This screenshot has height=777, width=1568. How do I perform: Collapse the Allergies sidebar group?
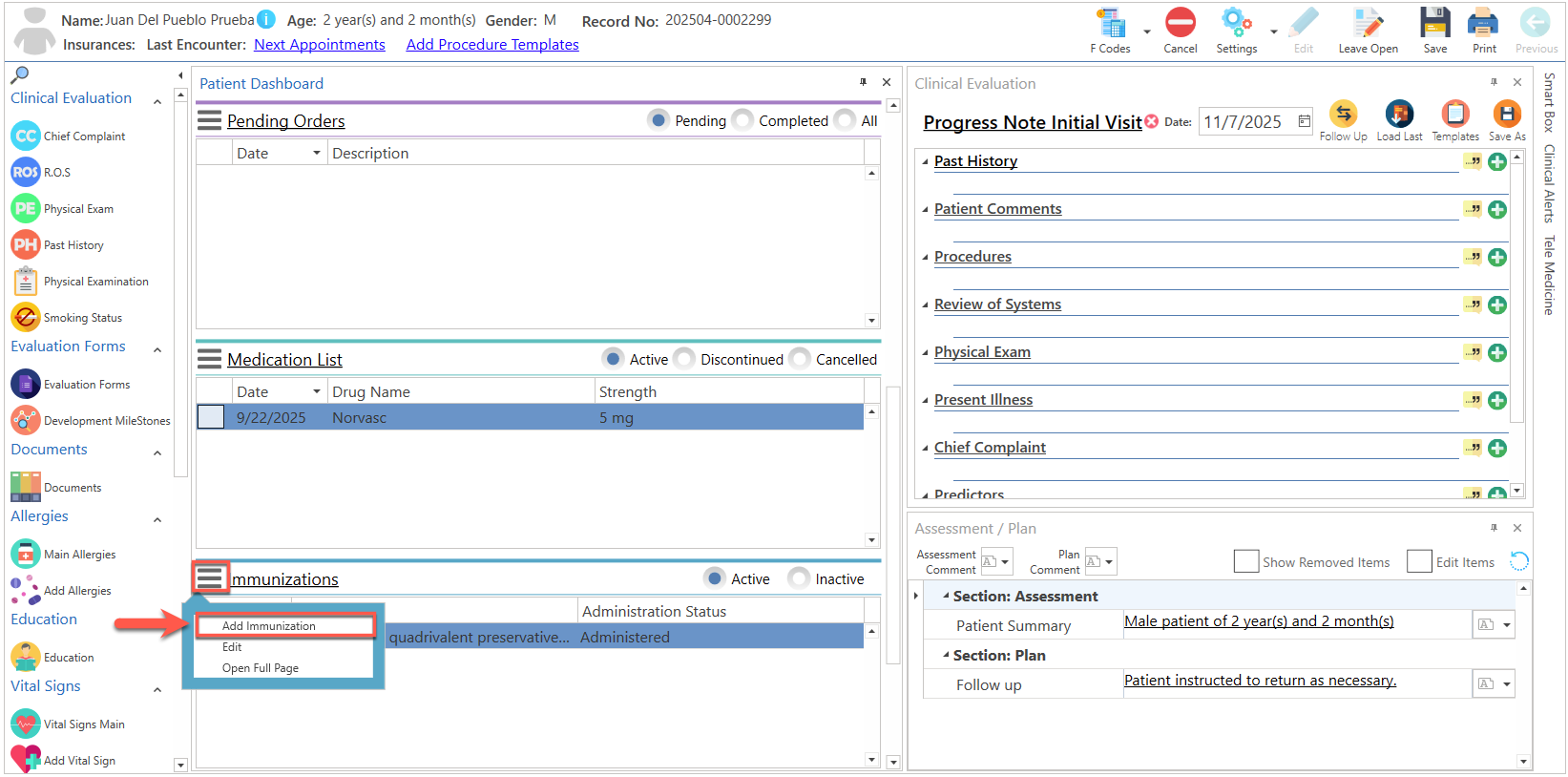pyautogui.click(x=157, y=519)
